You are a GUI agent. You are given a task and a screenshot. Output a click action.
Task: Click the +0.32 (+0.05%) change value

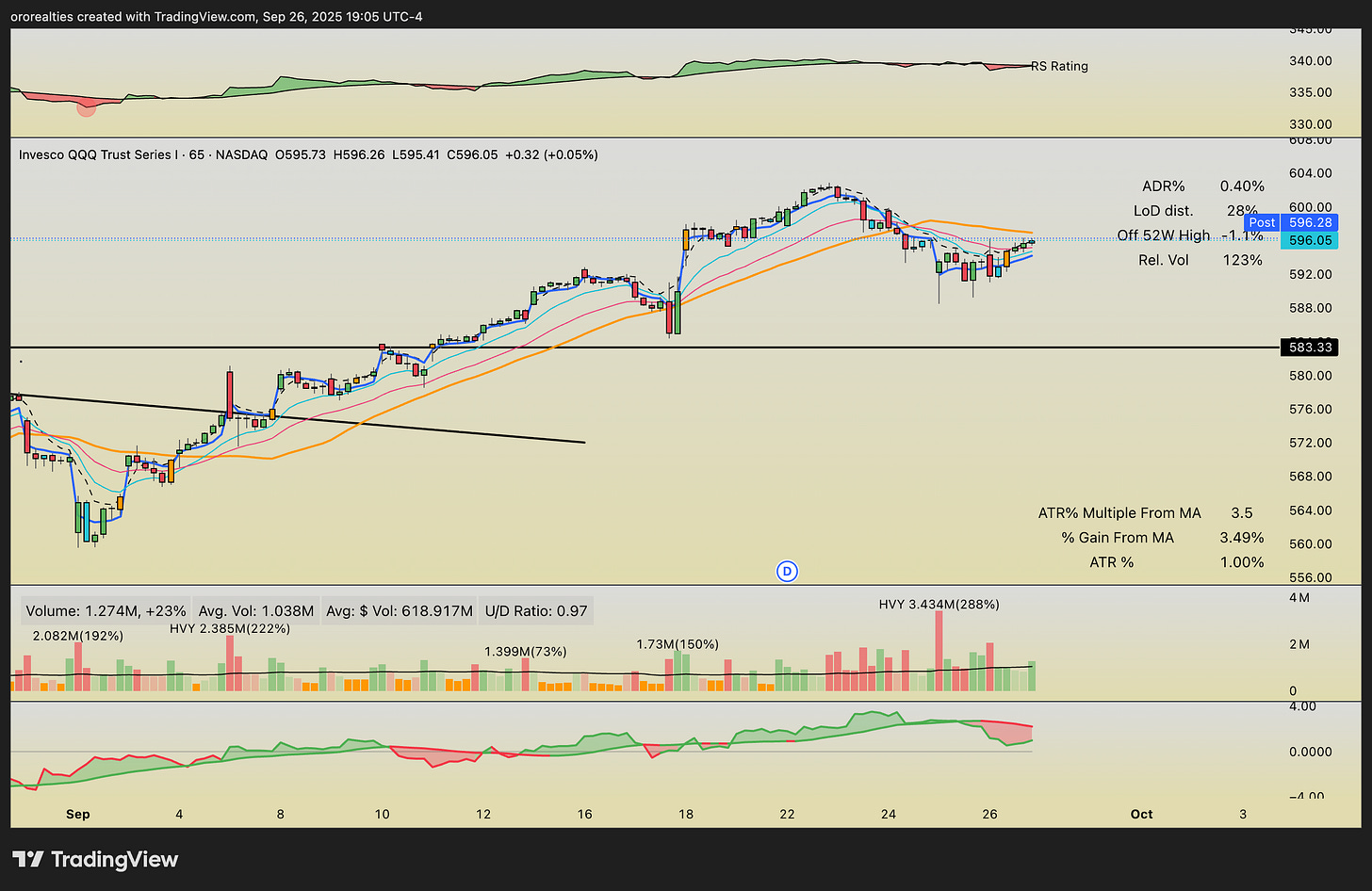tap(551, 154)
